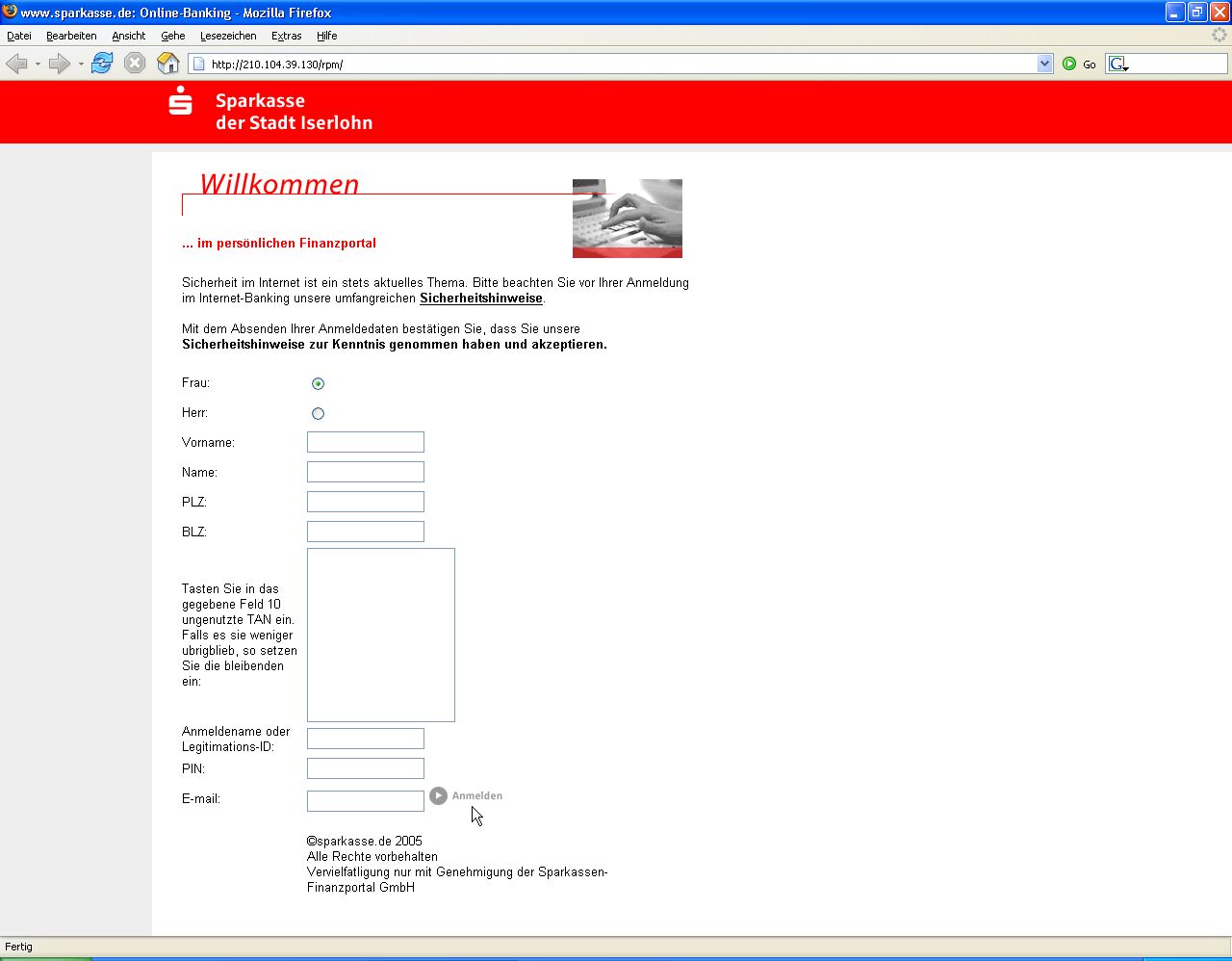
Task: Open the Bearbeiten menu
Action: tap(71, 36)
